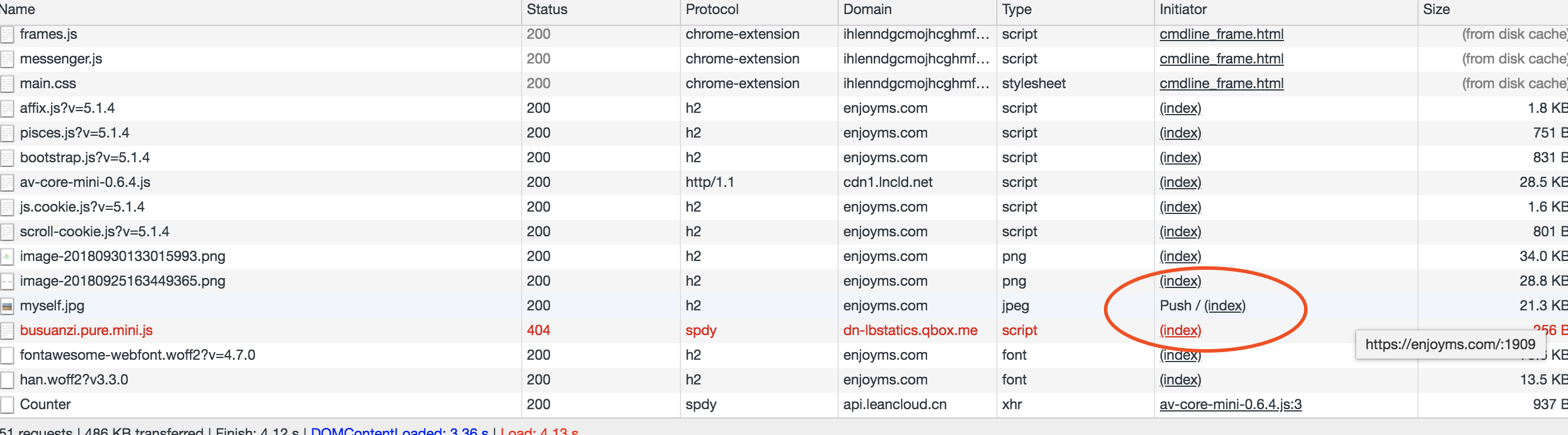Click the pisces.js file icon

7,133
